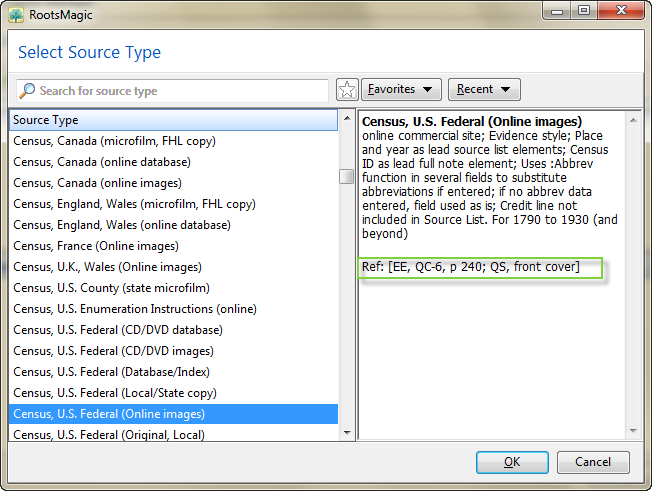Click source list scrollbar down arrow
The height and width of the screenshot is (491, 652).
(347, 433)
